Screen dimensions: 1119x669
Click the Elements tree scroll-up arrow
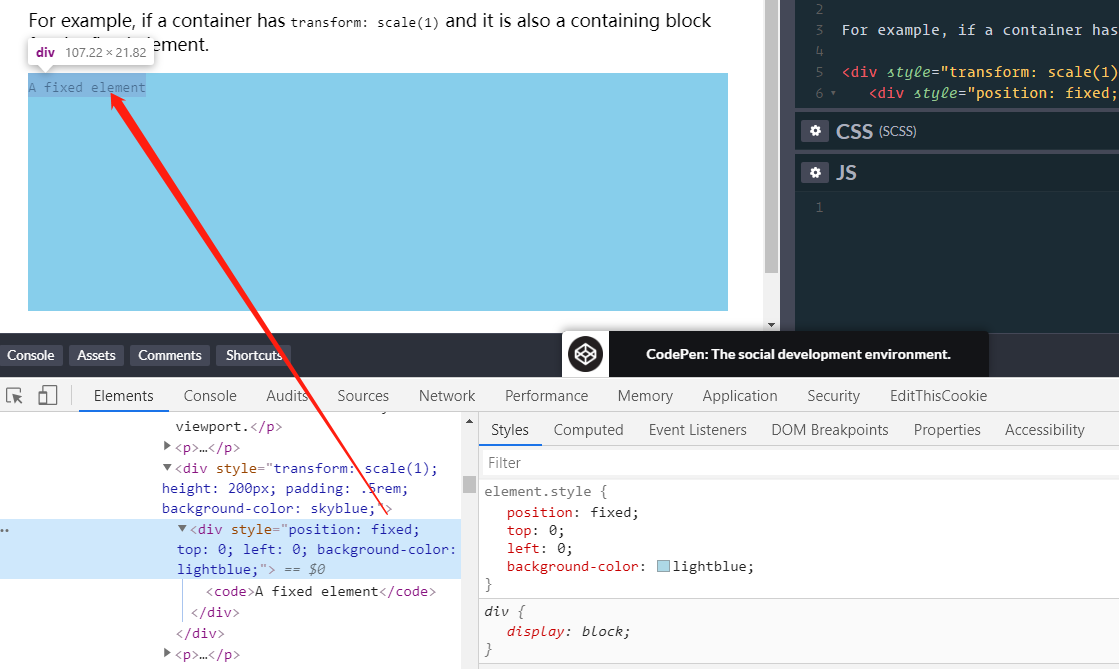469,421
